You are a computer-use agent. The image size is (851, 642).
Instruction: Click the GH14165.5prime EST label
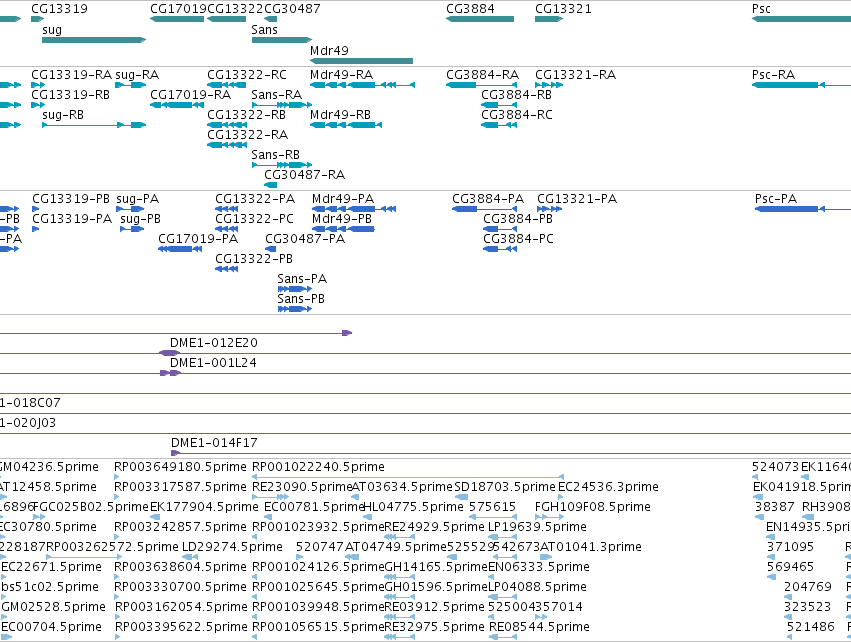coord(436,567)
